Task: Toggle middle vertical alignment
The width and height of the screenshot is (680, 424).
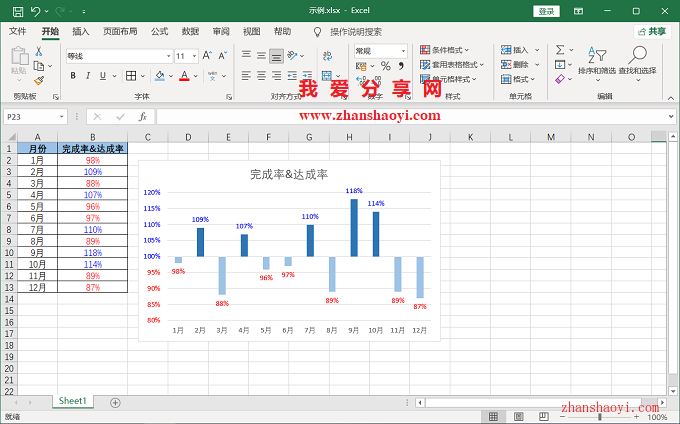Action: pyautogui.click(x=261, y=55)
